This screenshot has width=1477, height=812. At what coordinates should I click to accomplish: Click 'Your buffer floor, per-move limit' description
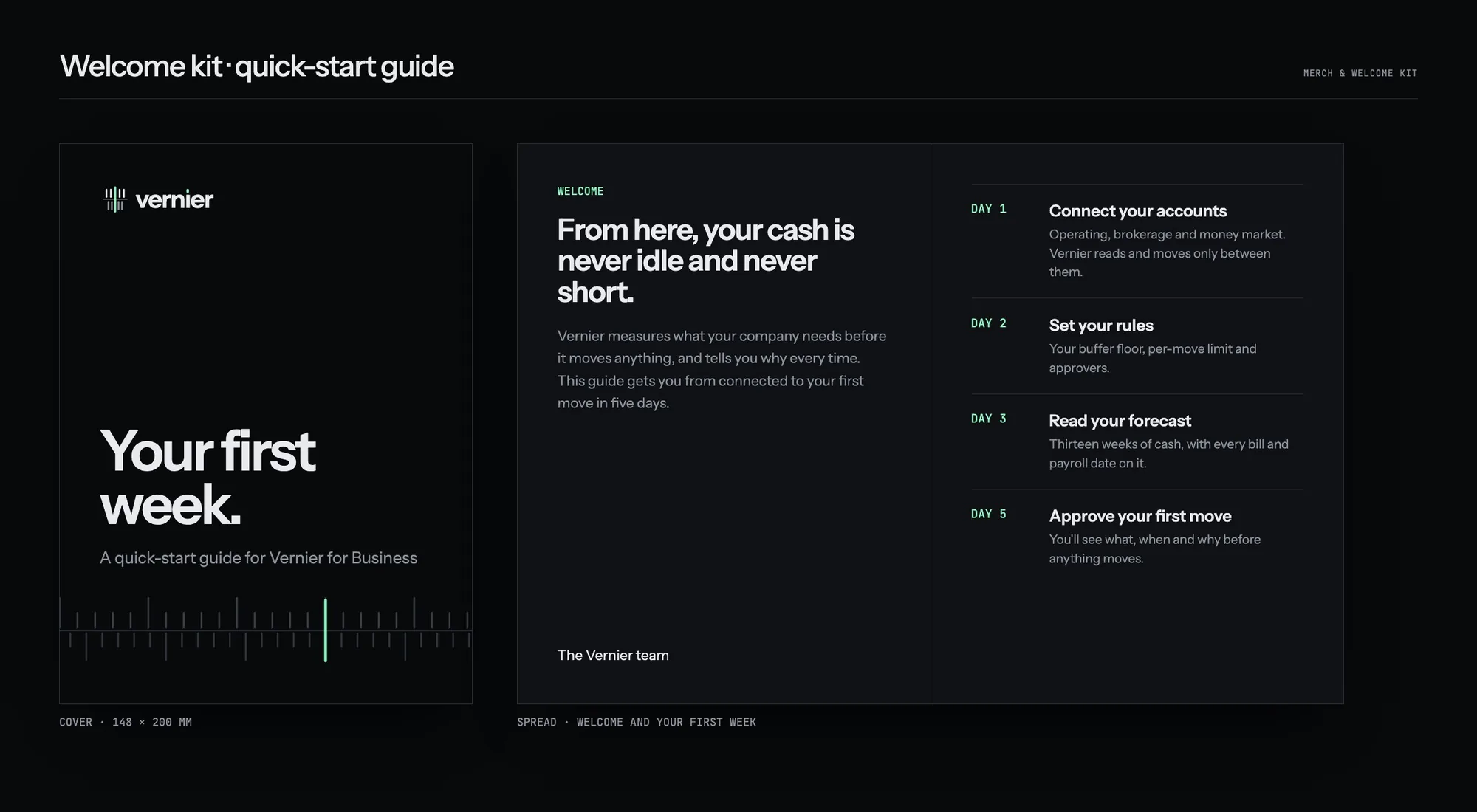point(1153,358)
